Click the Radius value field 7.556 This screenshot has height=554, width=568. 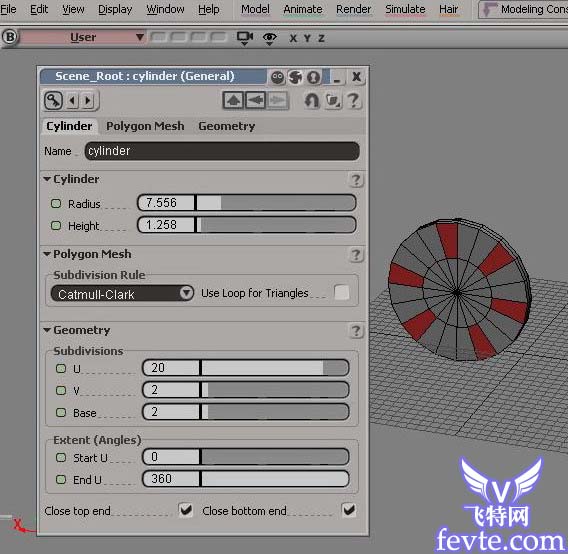167,203
